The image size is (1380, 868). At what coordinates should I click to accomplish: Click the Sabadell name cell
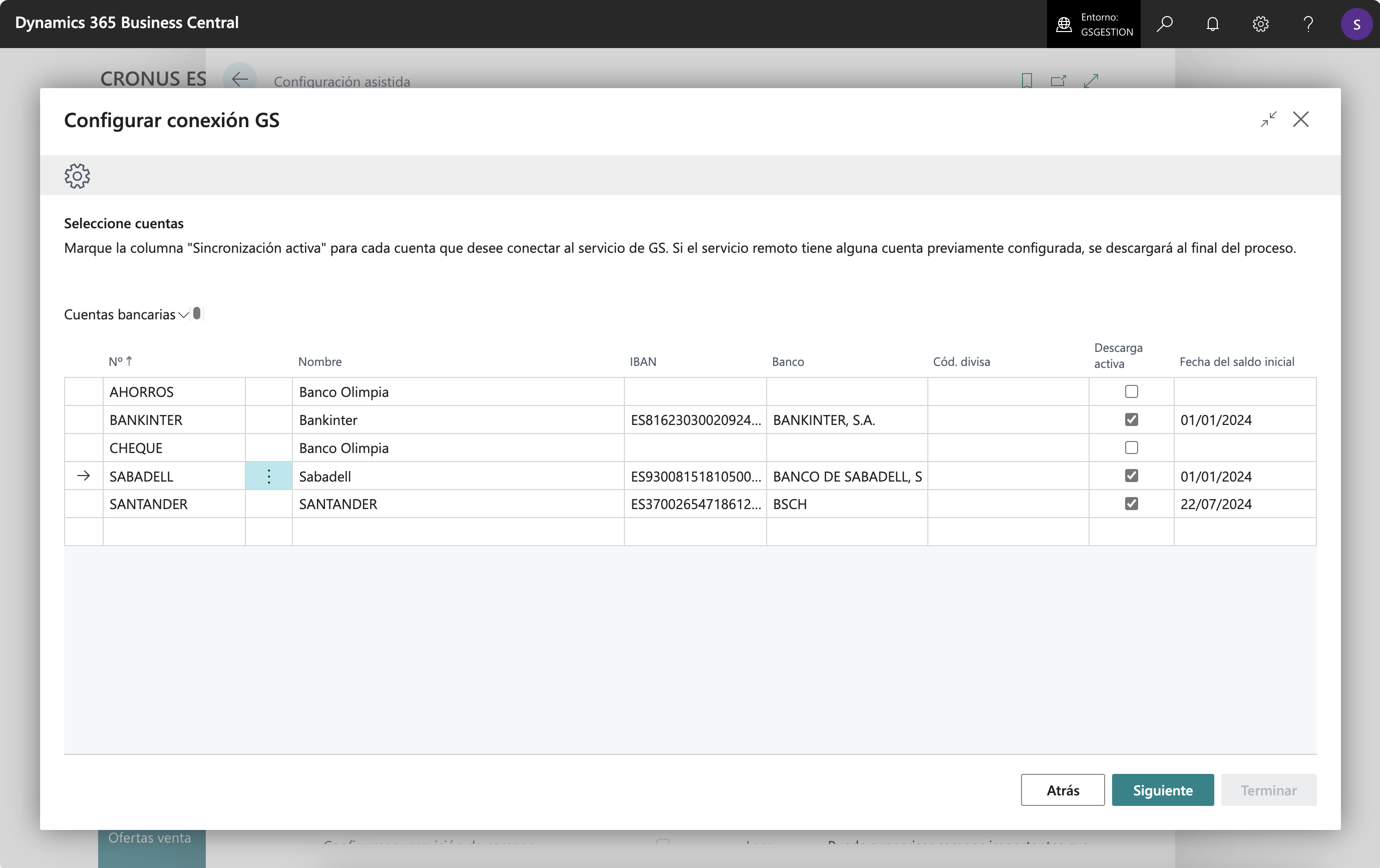pos(458,476)
